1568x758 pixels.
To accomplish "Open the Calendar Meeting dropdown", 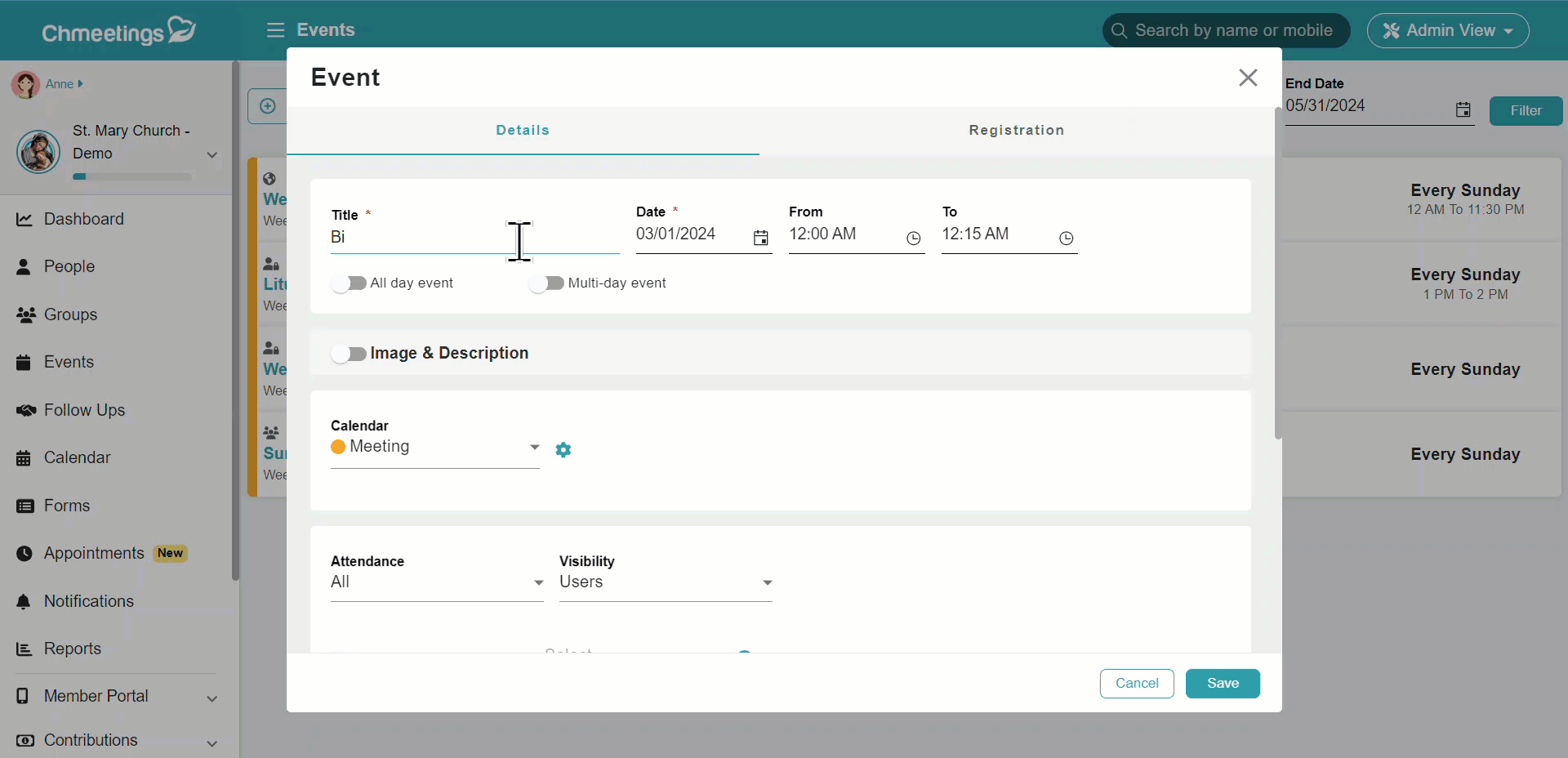I will [435, 448].
